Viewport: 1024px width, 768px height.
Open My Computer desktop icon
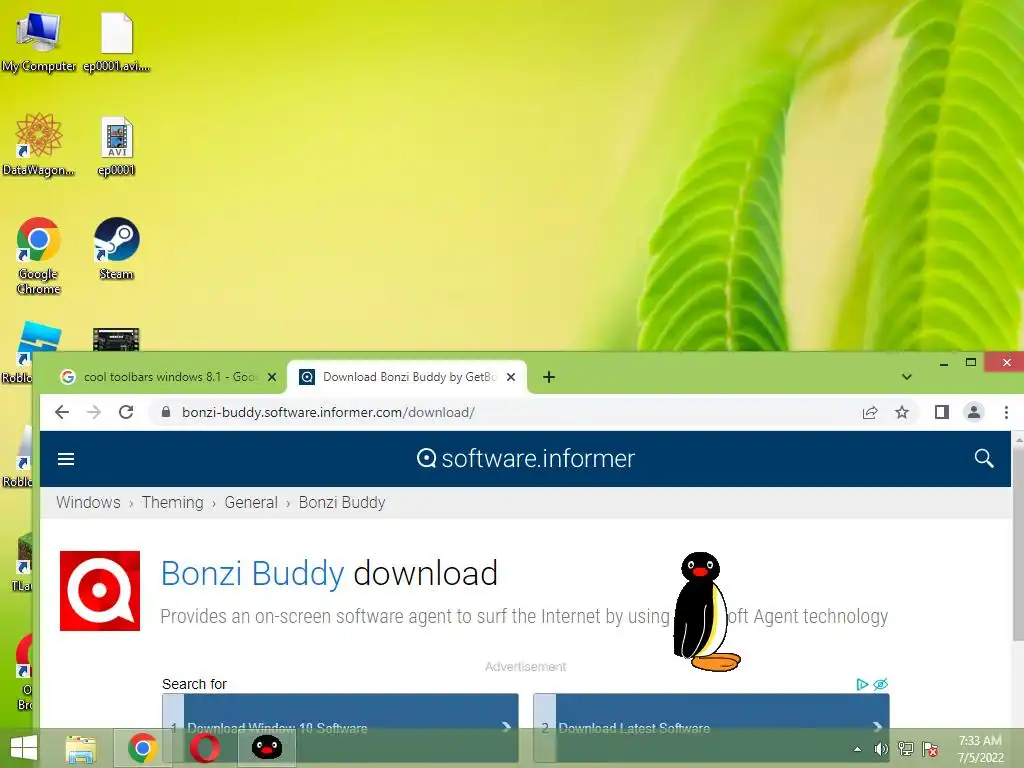(x=39, y=42)
